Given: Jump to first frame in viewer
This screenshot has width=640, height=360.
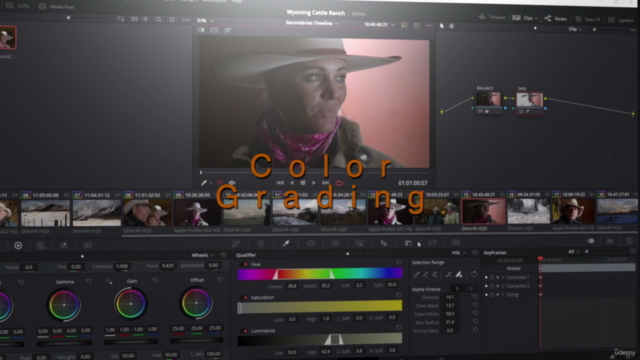Looking at the screenshot, I should click(280, 183).
